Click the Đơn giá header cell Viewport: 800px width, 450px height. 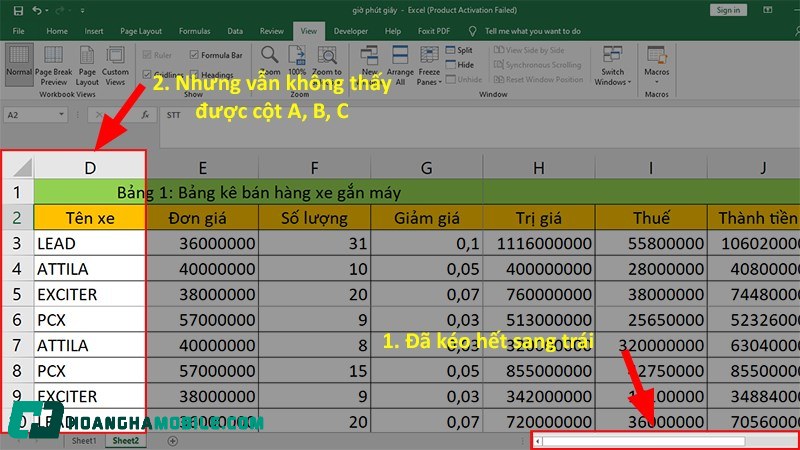(203, 218)
